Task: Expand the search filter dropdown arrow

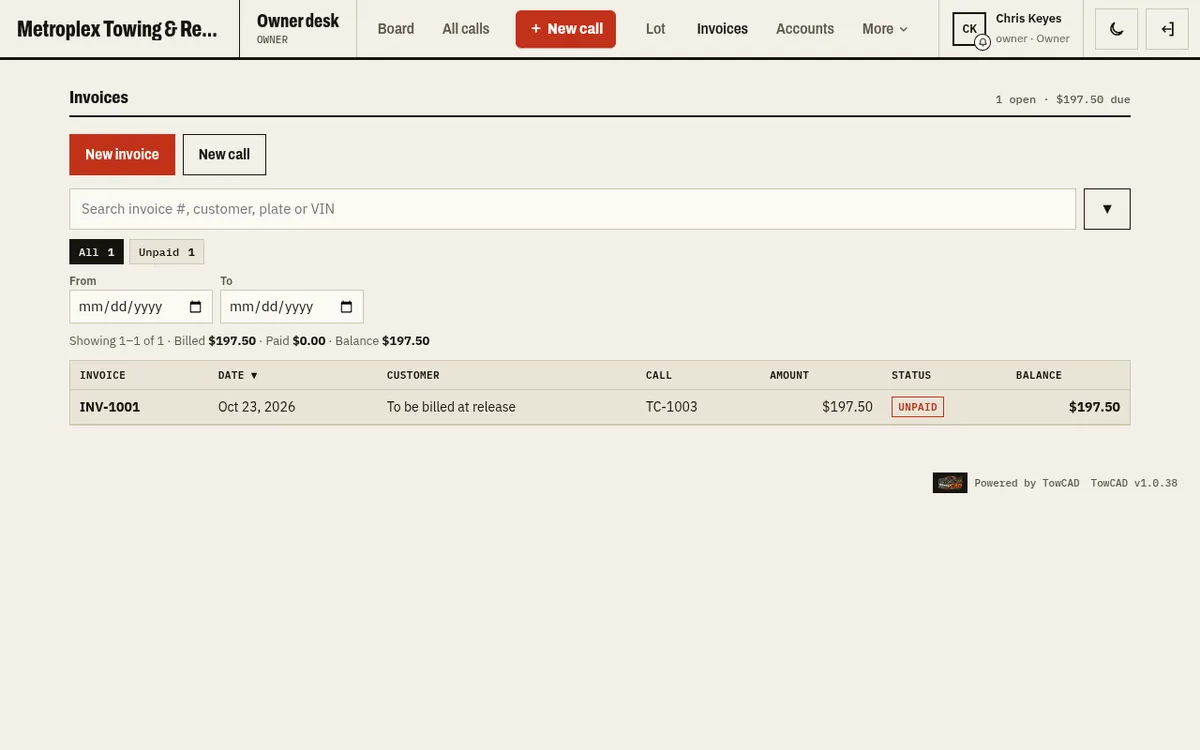Action: pyautogui.click(x=1107, y=209)
